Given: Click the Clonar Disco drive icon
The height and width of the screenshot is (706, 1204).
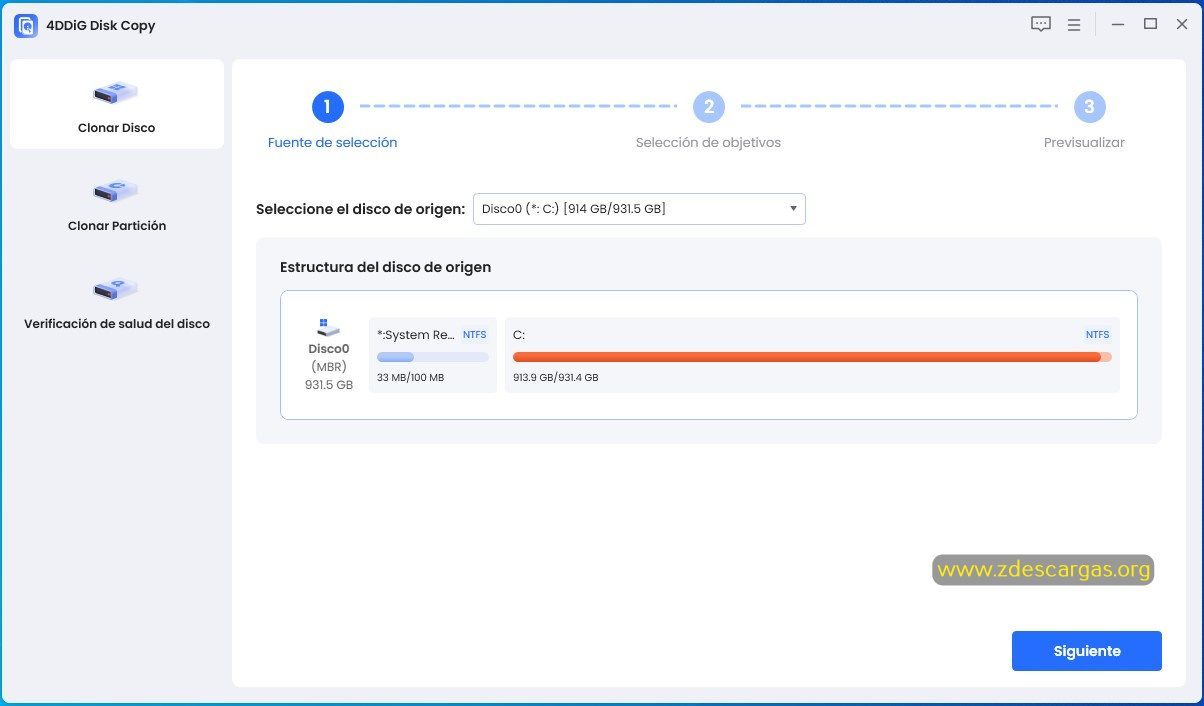Looking at the screenshot, I should [116, 93].
